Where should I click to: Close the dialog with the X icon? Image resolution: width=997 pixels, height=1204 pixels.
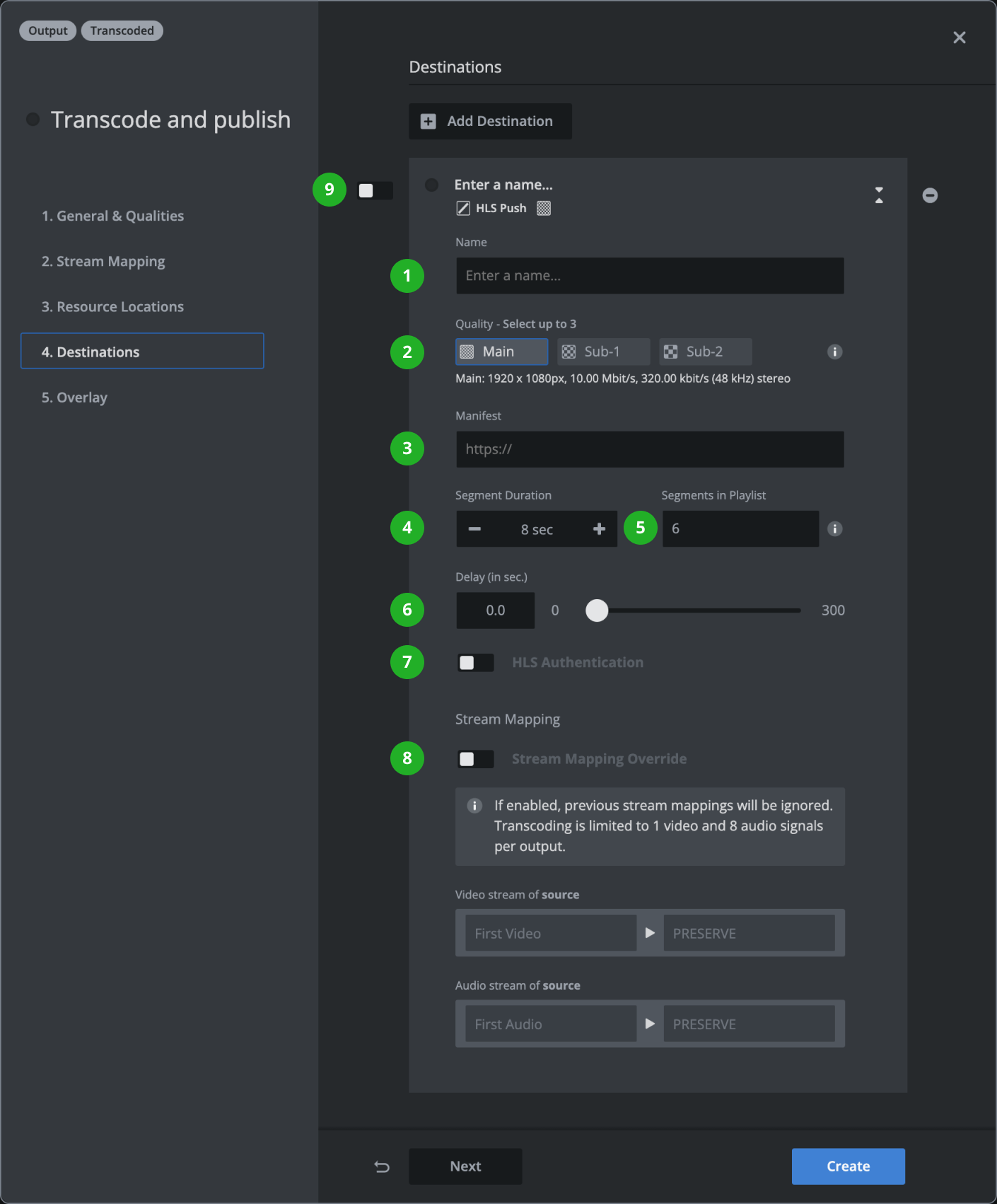[x=959, y=37]
